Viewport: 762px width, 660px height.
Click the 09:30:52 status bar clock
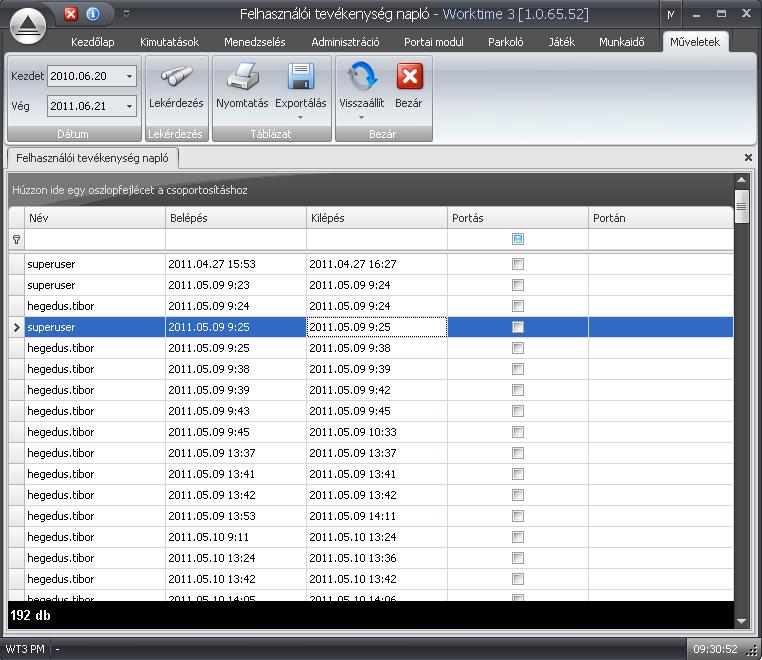[715, 649]
